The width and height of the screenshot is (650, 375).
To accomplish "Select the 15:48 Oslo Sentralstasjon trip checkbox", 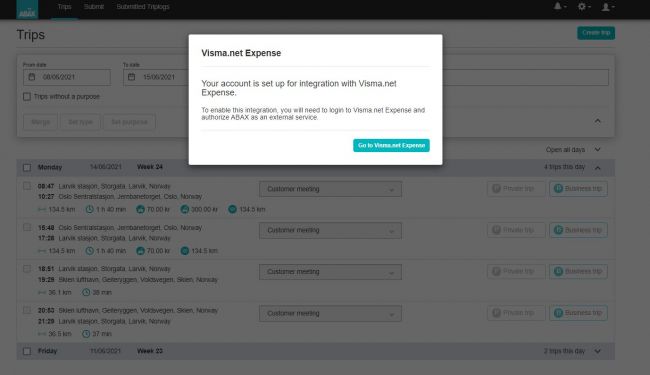I will pos(27,227).
